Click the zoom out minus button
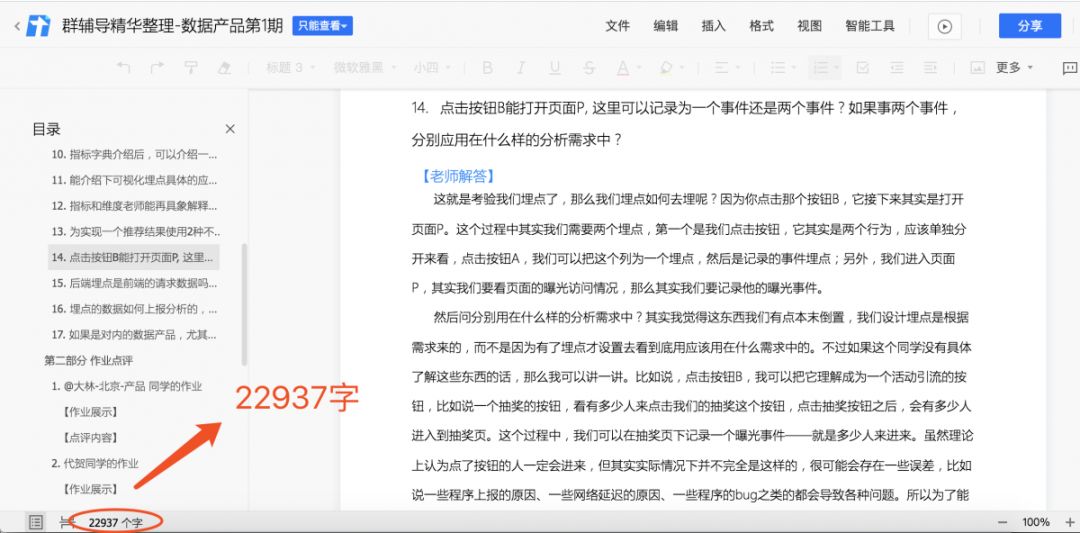 [1002, 523]
